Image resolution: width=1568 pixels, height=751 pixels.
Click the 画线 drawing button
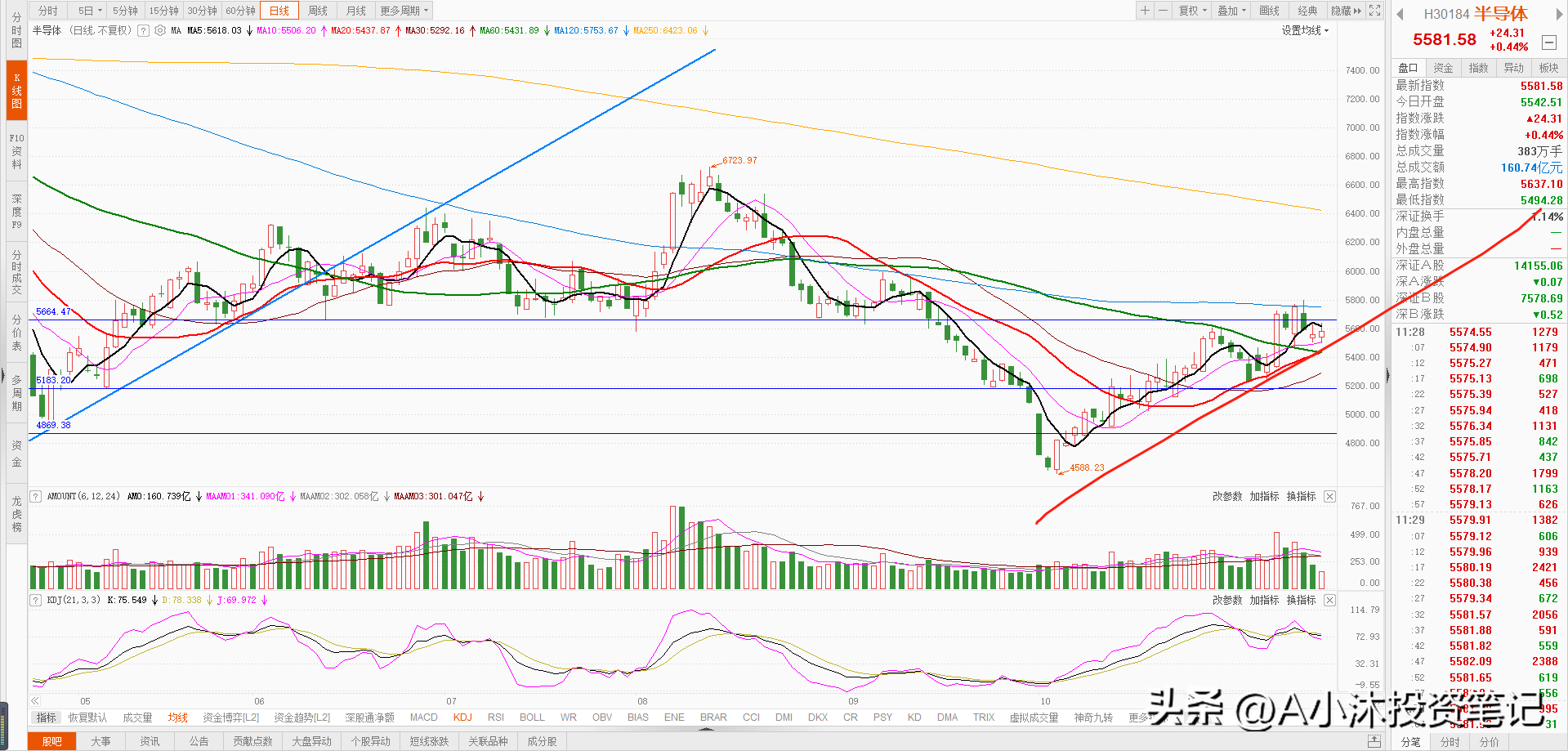(x=1269, y=11)
